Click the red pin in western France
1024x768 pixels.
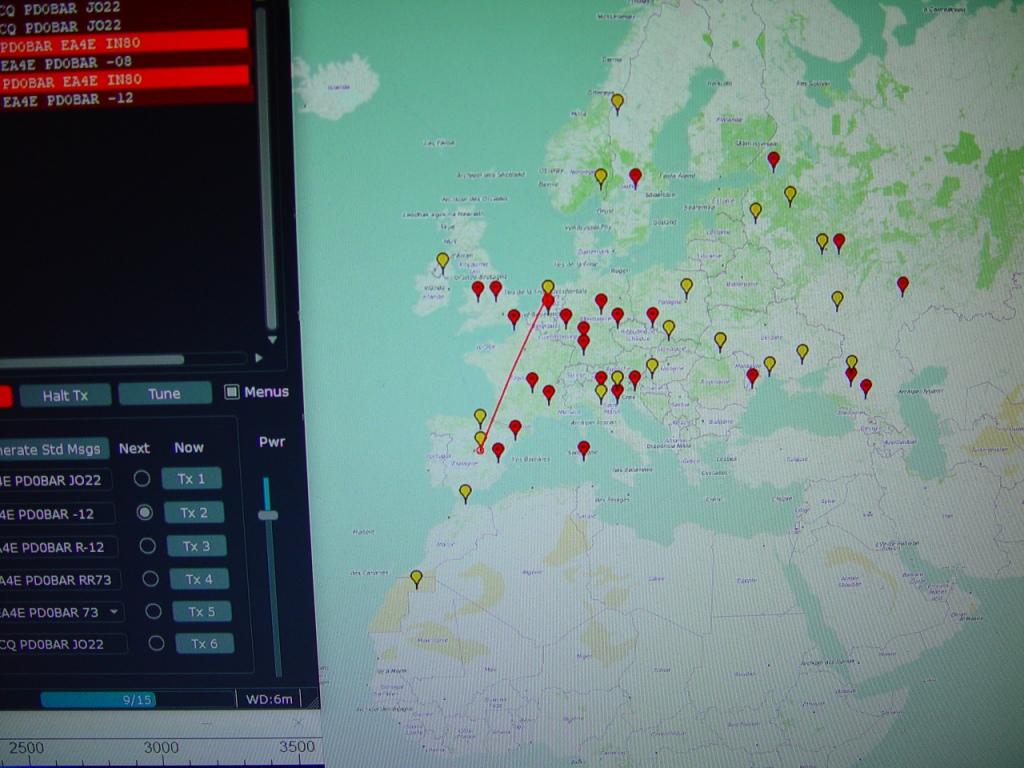click(532, 381)
